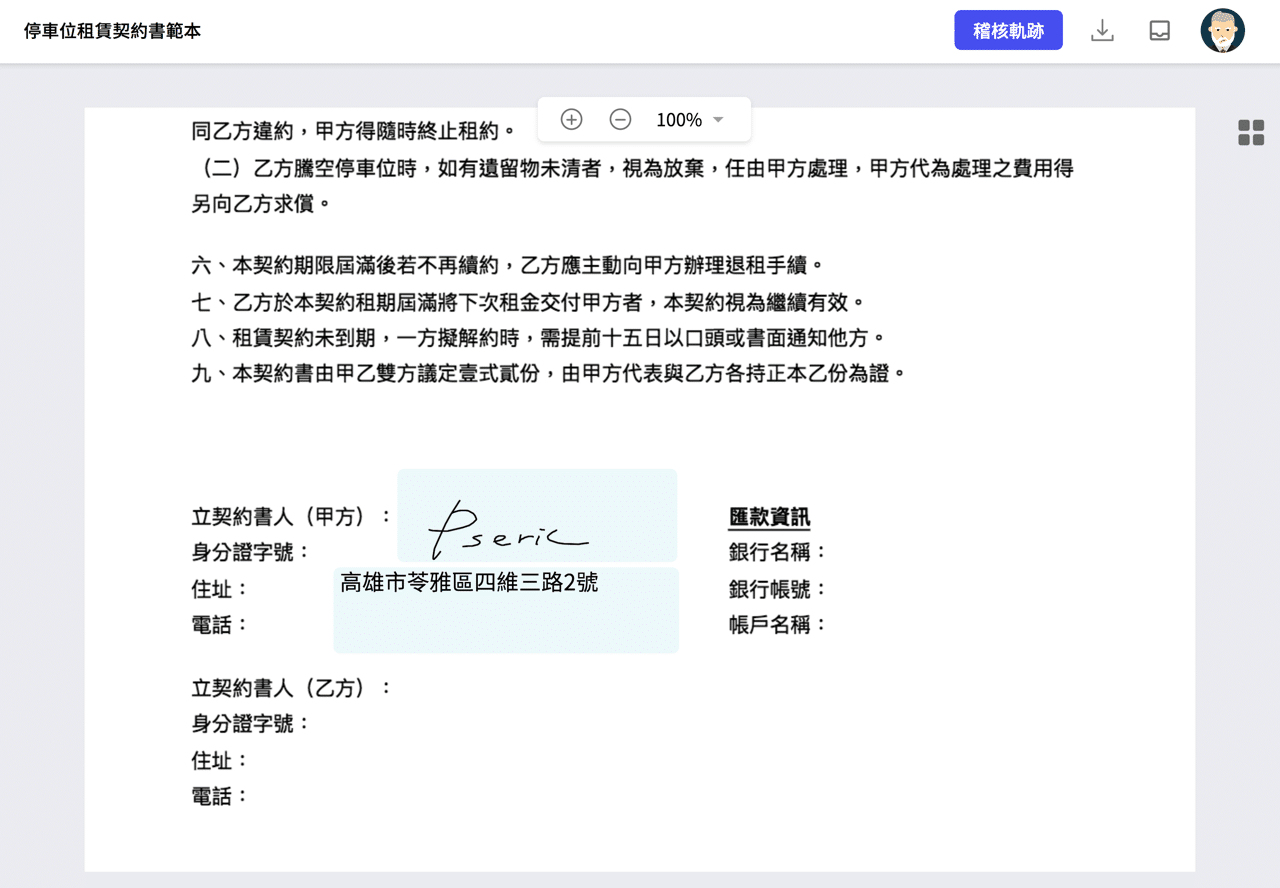1280x888 pixels.
Task: Click 立契約書人（甲方）： label
Action: [292, 517]
